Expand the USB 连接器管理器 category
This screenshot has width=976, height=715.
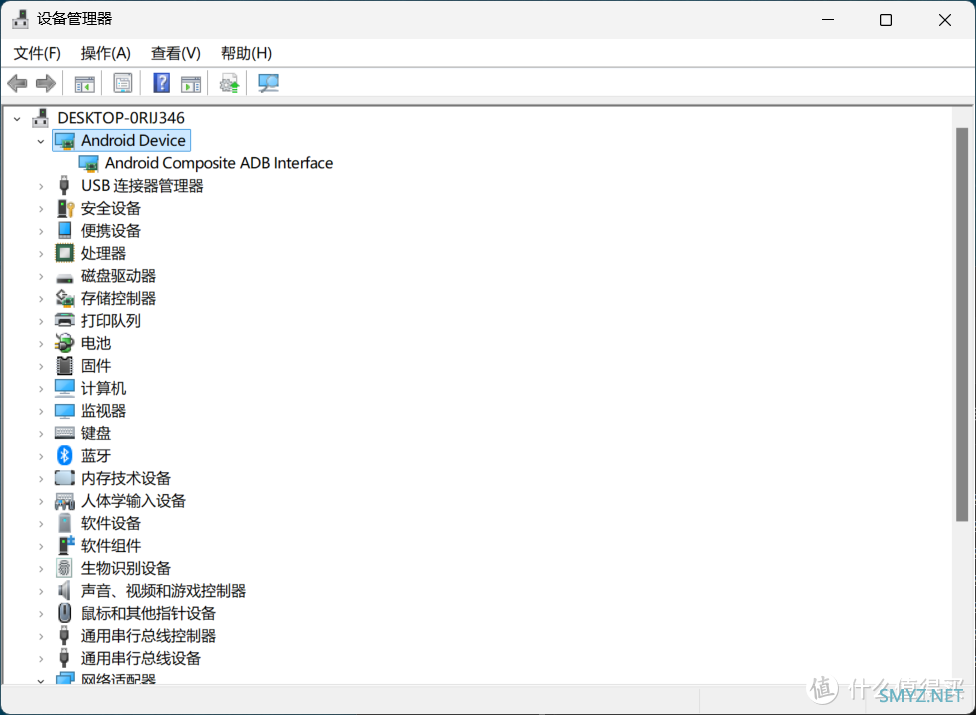pos(41,186)
